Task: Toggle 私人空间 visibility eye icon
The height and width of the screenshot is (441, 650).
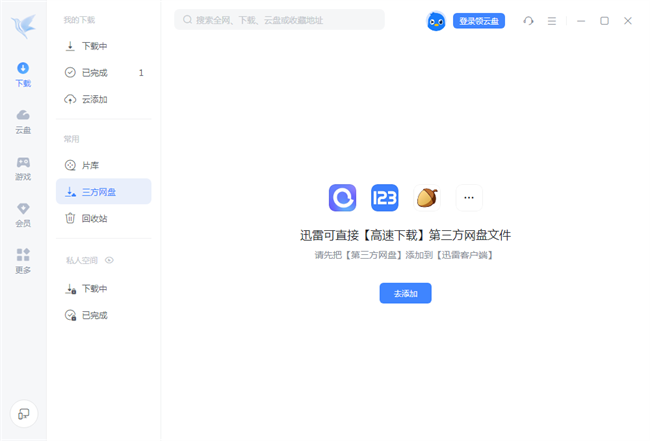Action: coord(110,260)
